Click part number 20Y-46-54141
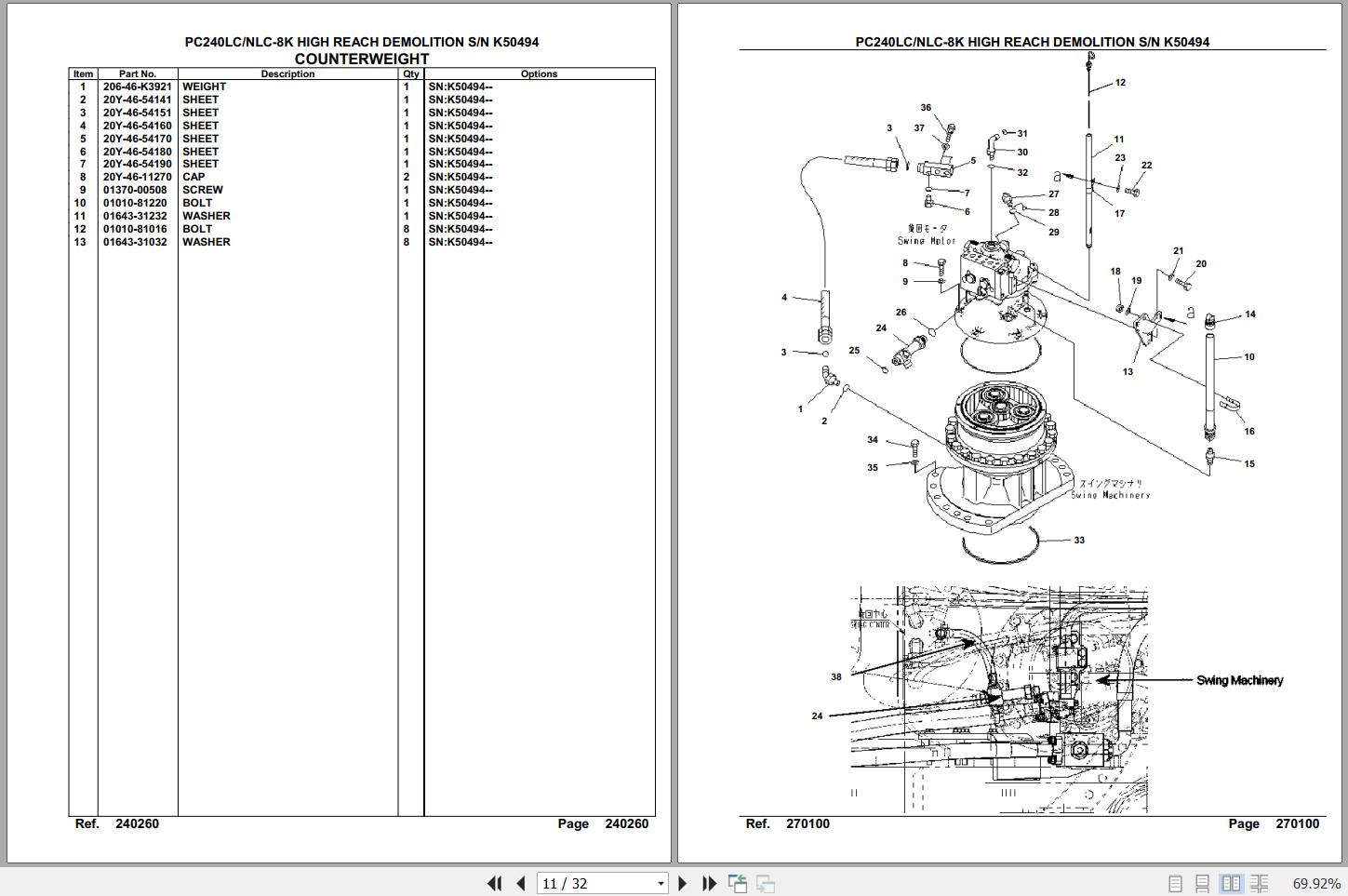 point(138,100)
